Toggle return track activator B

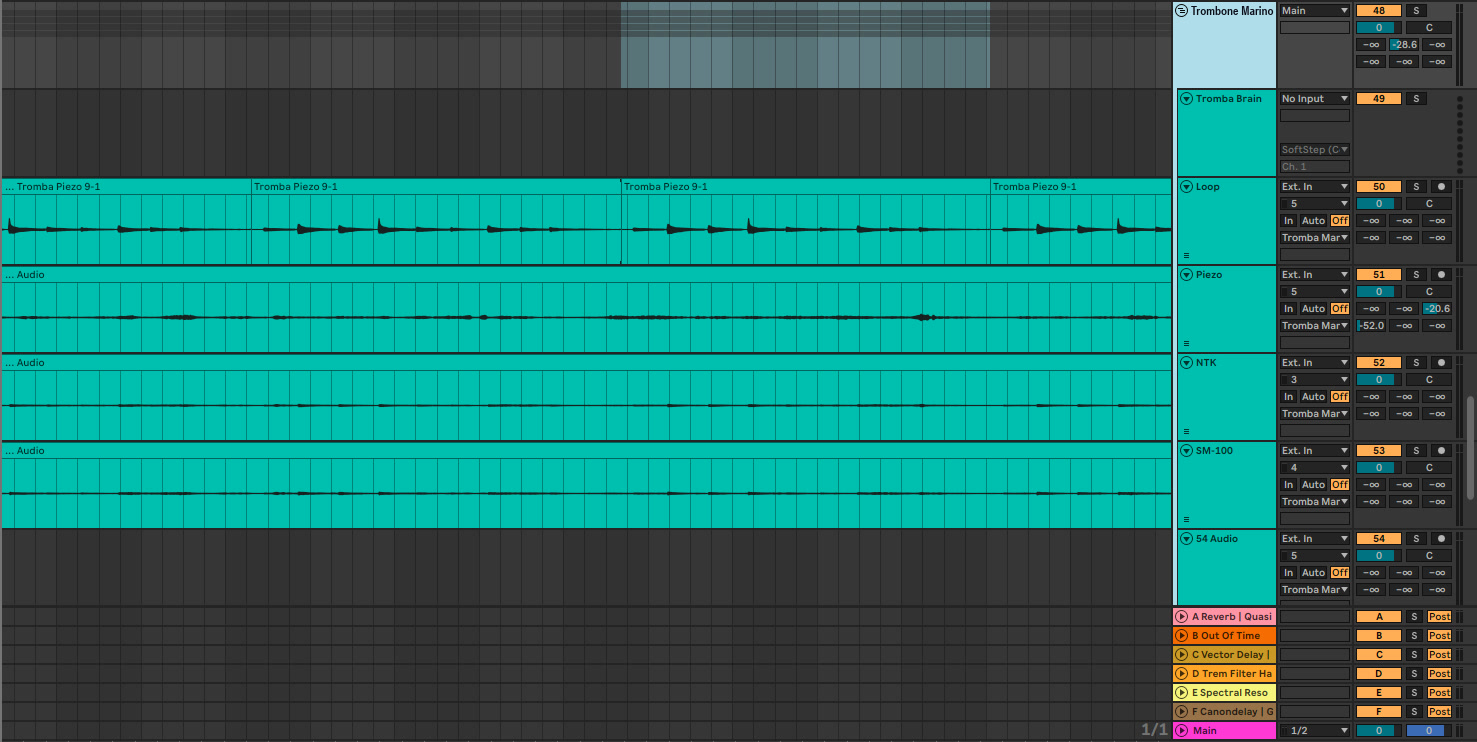(x=1378, y=636)
